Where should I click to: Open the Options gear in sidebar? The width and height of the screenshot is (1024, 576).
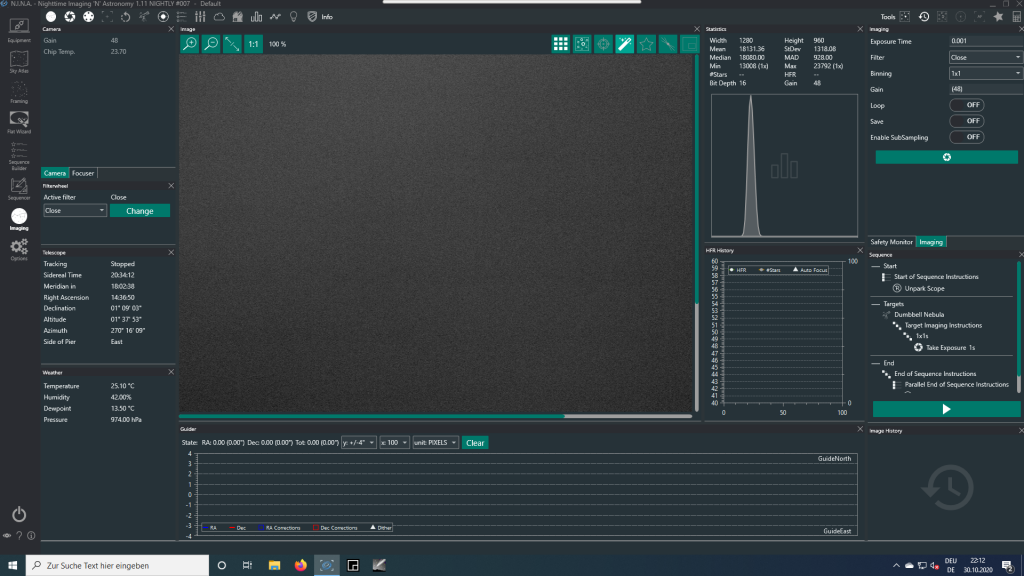[x=19, y=248]
